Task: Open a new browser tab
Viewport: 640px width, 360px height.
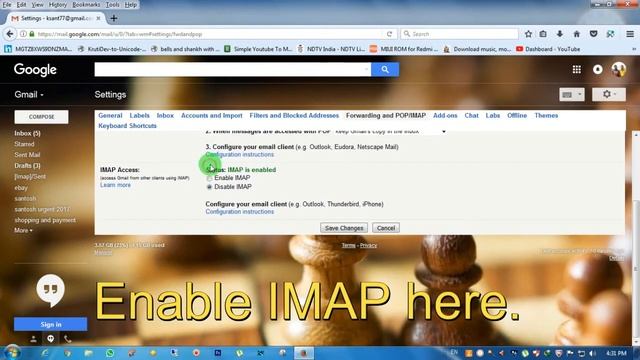Action: [x=114, y=18]
